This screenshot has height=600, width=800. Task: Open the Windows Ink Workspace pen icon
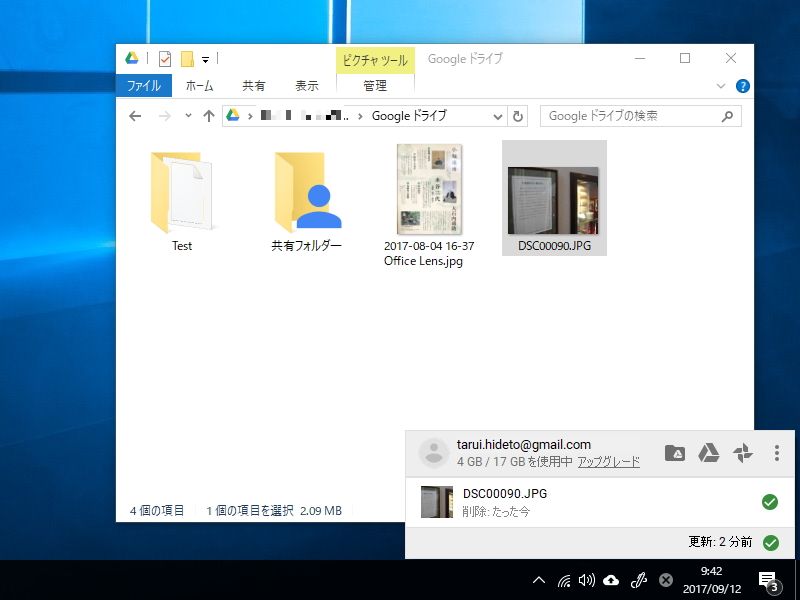[x=639, y=580]
